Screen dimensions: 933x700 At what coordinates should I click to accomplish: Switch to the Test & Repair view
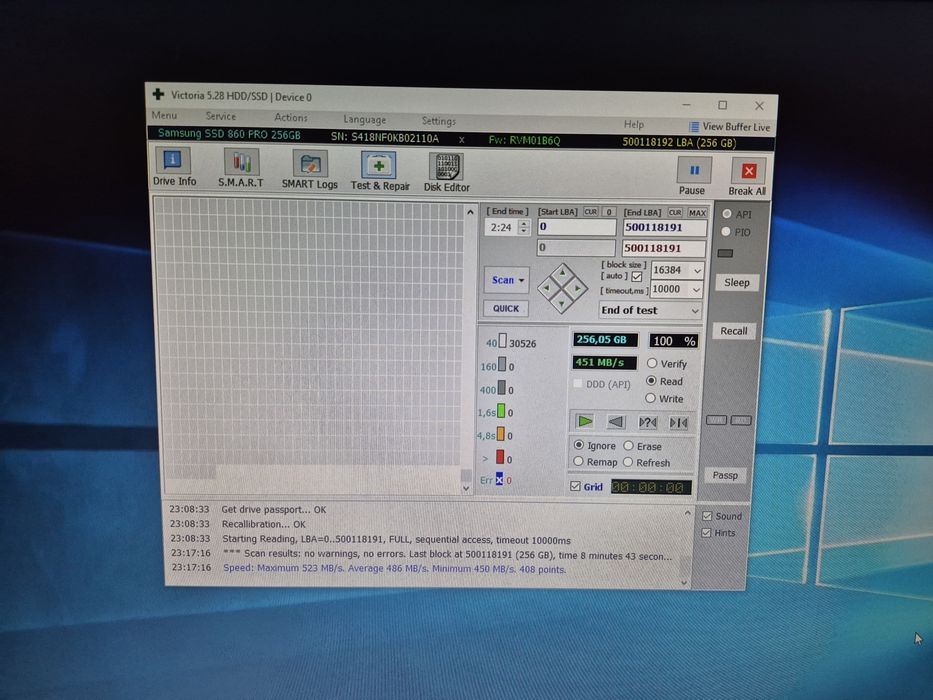(x=380, y=171)
